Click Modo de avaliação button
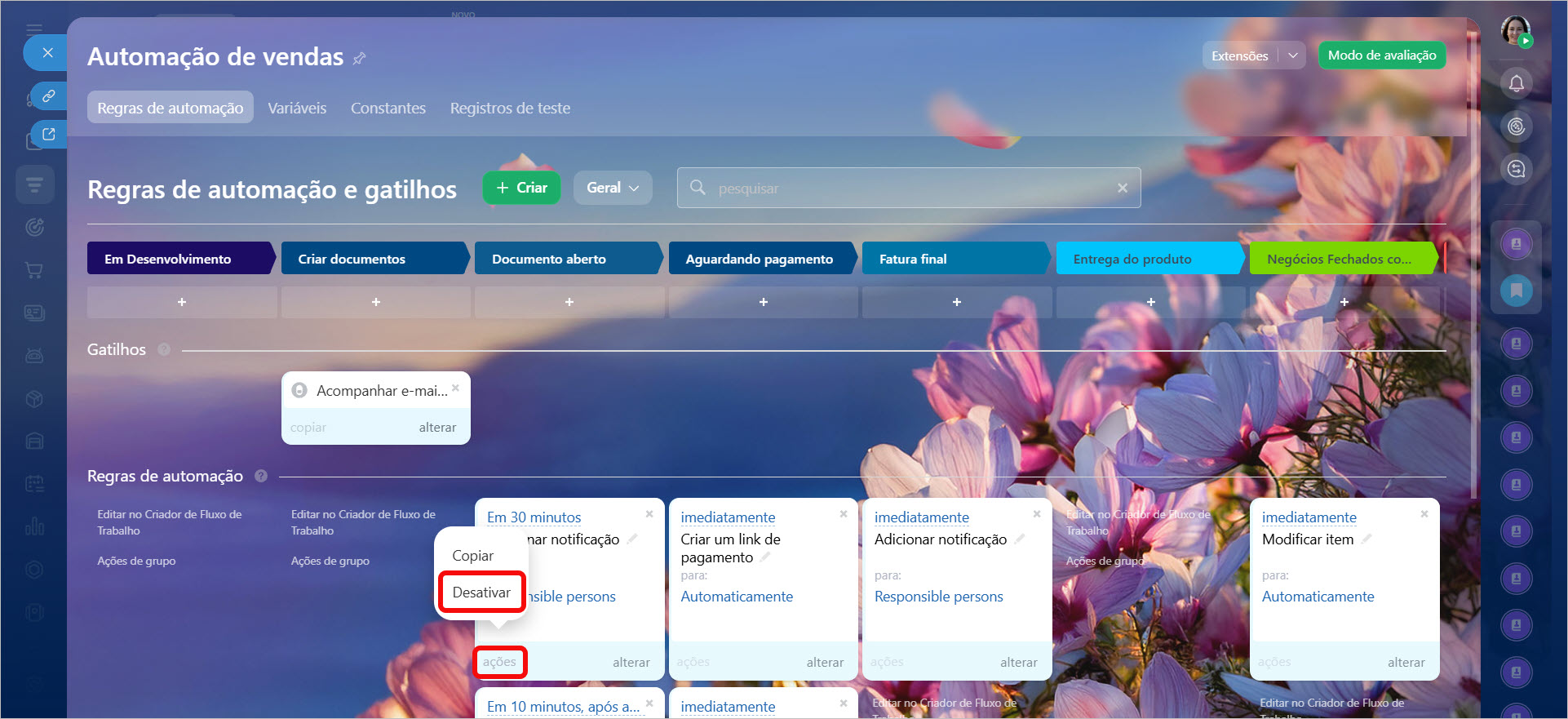 [x=1381, y=55]
